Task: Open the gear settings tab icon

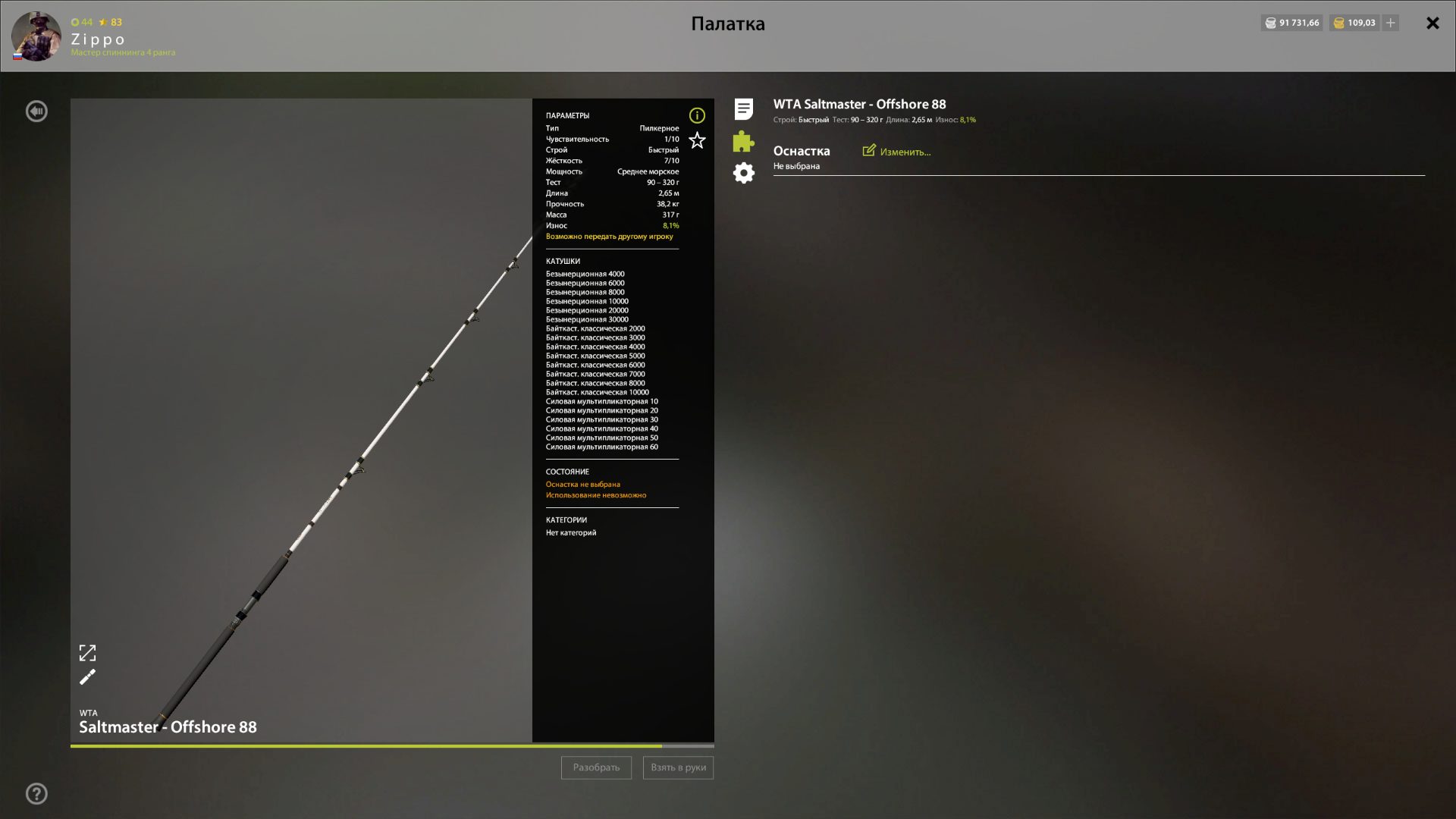Action: tap(744, 173)
